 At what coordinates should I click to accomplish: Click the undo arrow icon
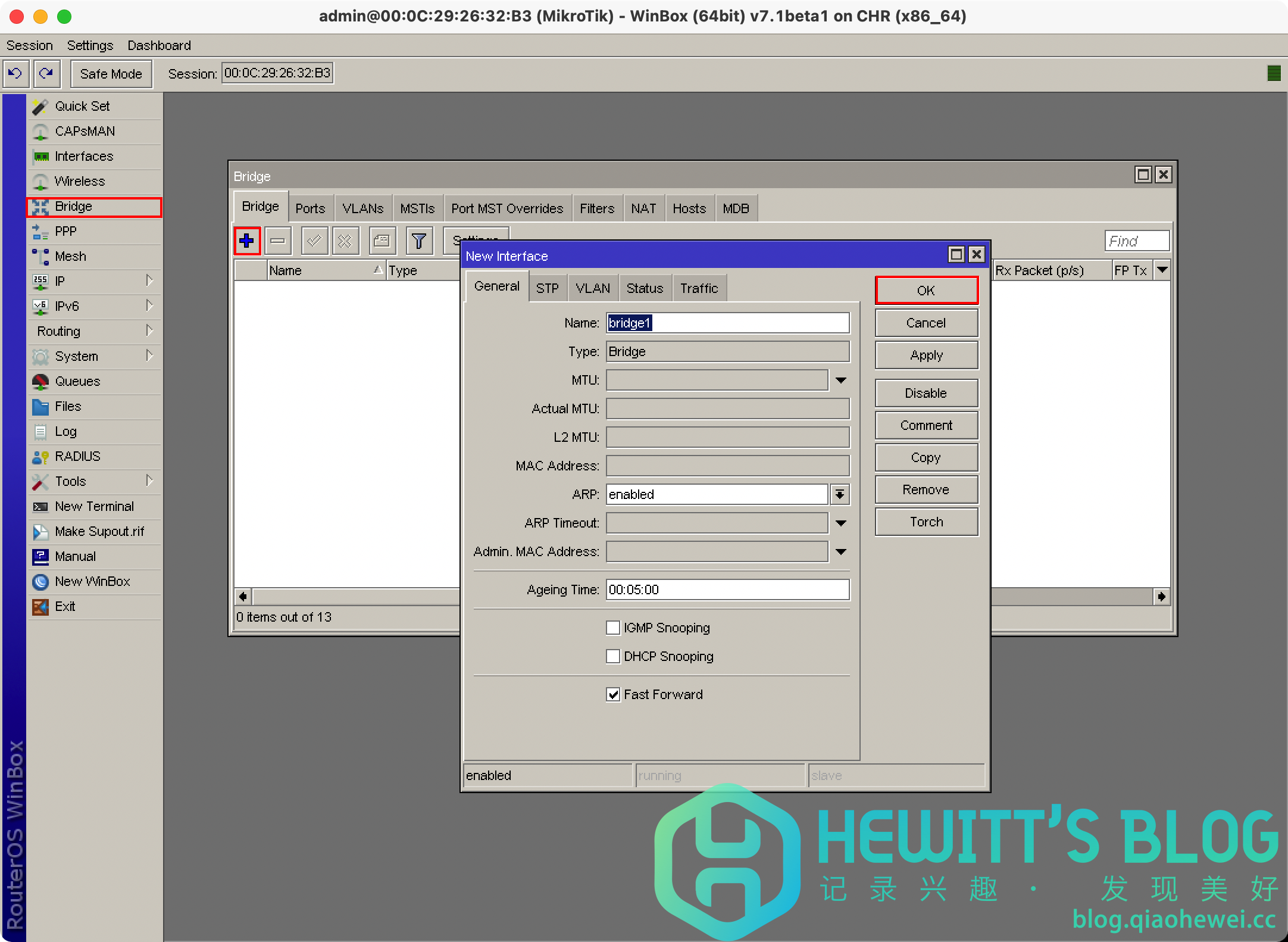tap(15, 73)
